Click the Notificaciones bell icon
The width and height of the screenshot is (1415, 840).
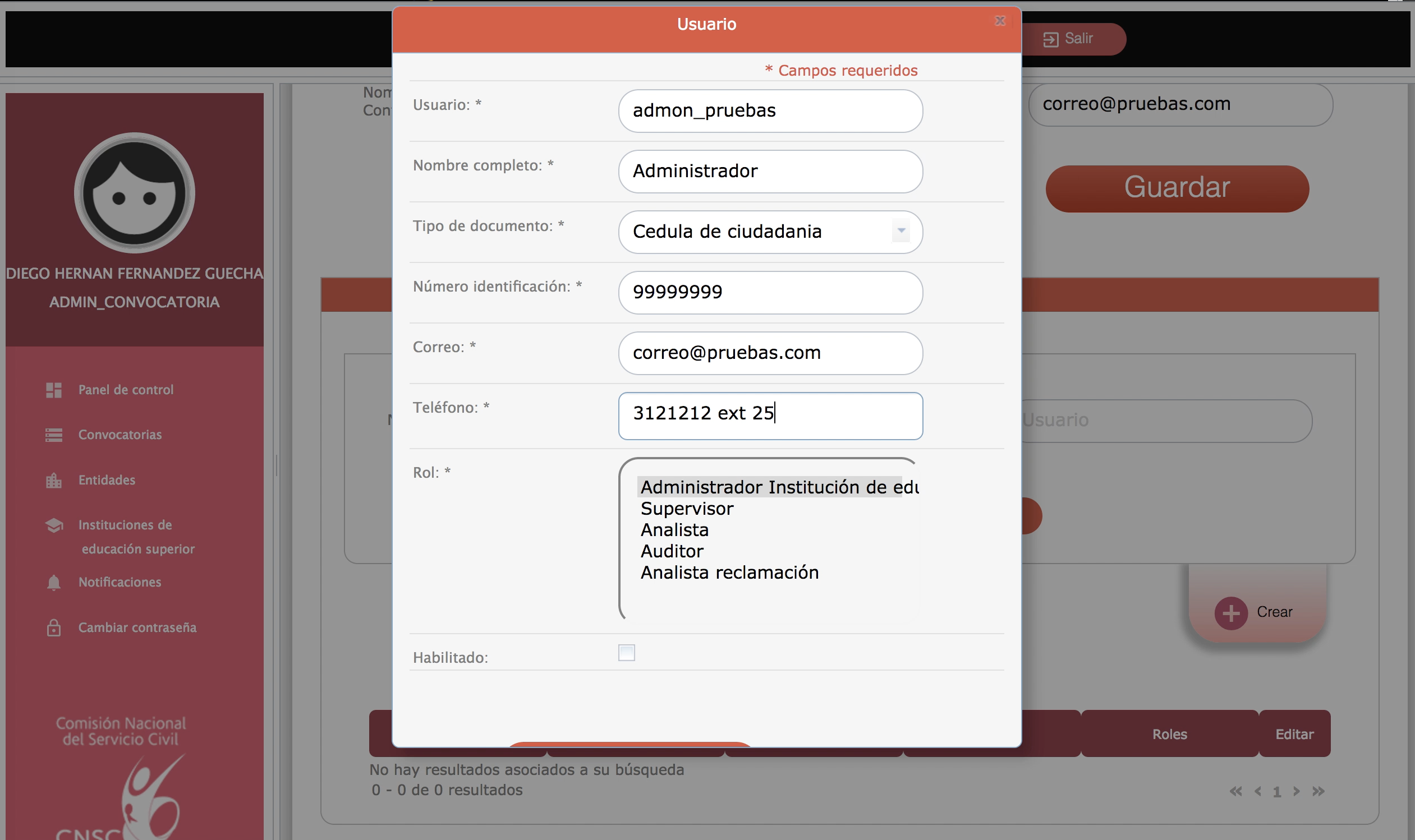point(54,583)
